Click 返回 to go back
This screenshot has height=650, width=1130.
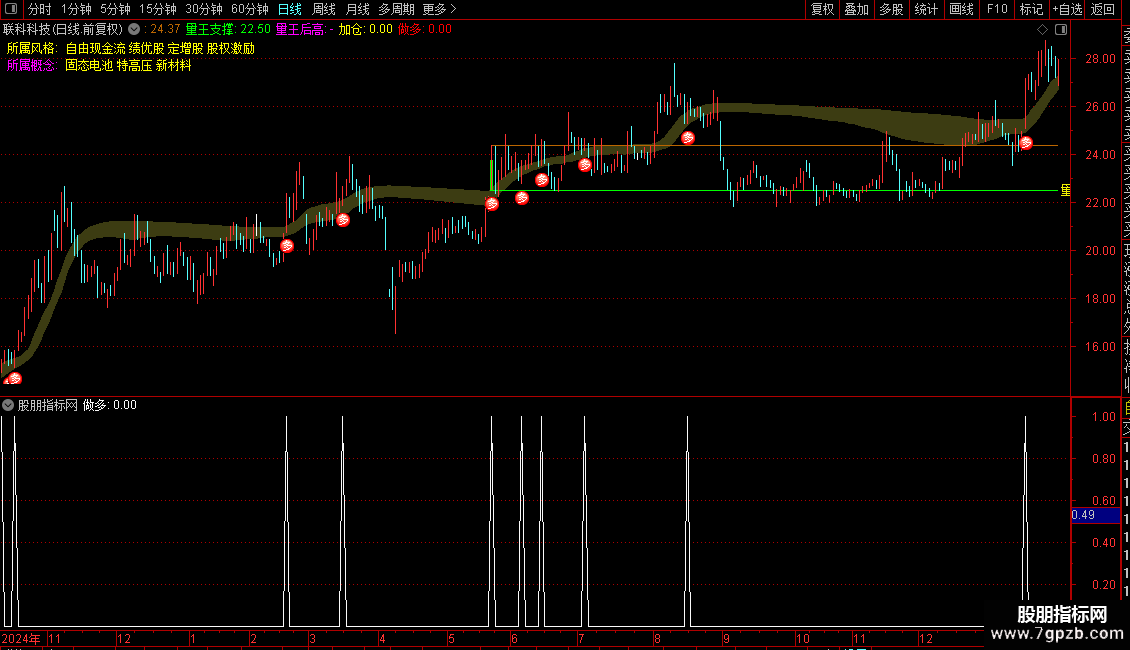click(x=1103, y=9)
